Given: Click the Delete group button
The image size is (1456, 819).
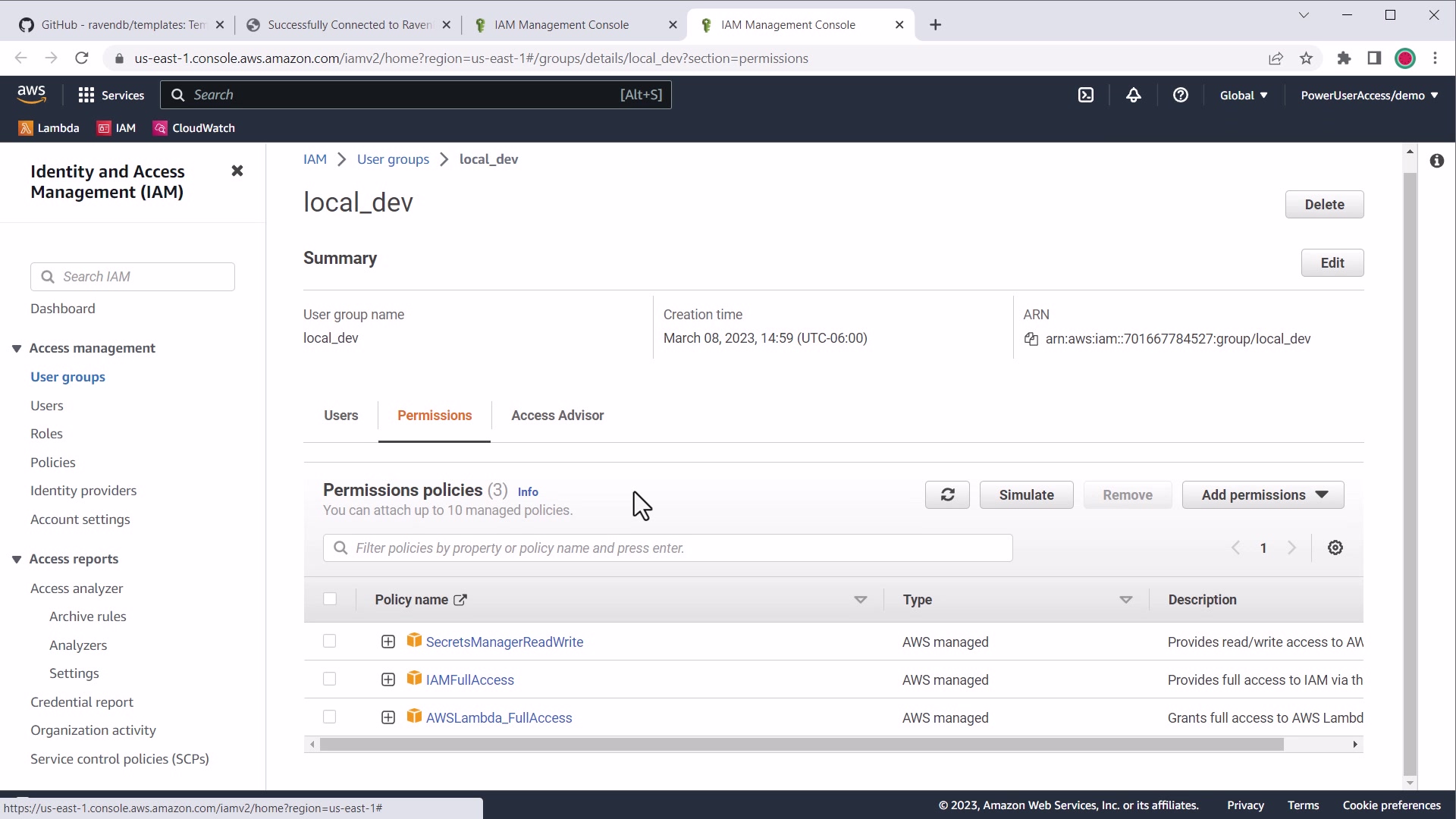Looking at the screenshot, I should point(1324,205).
